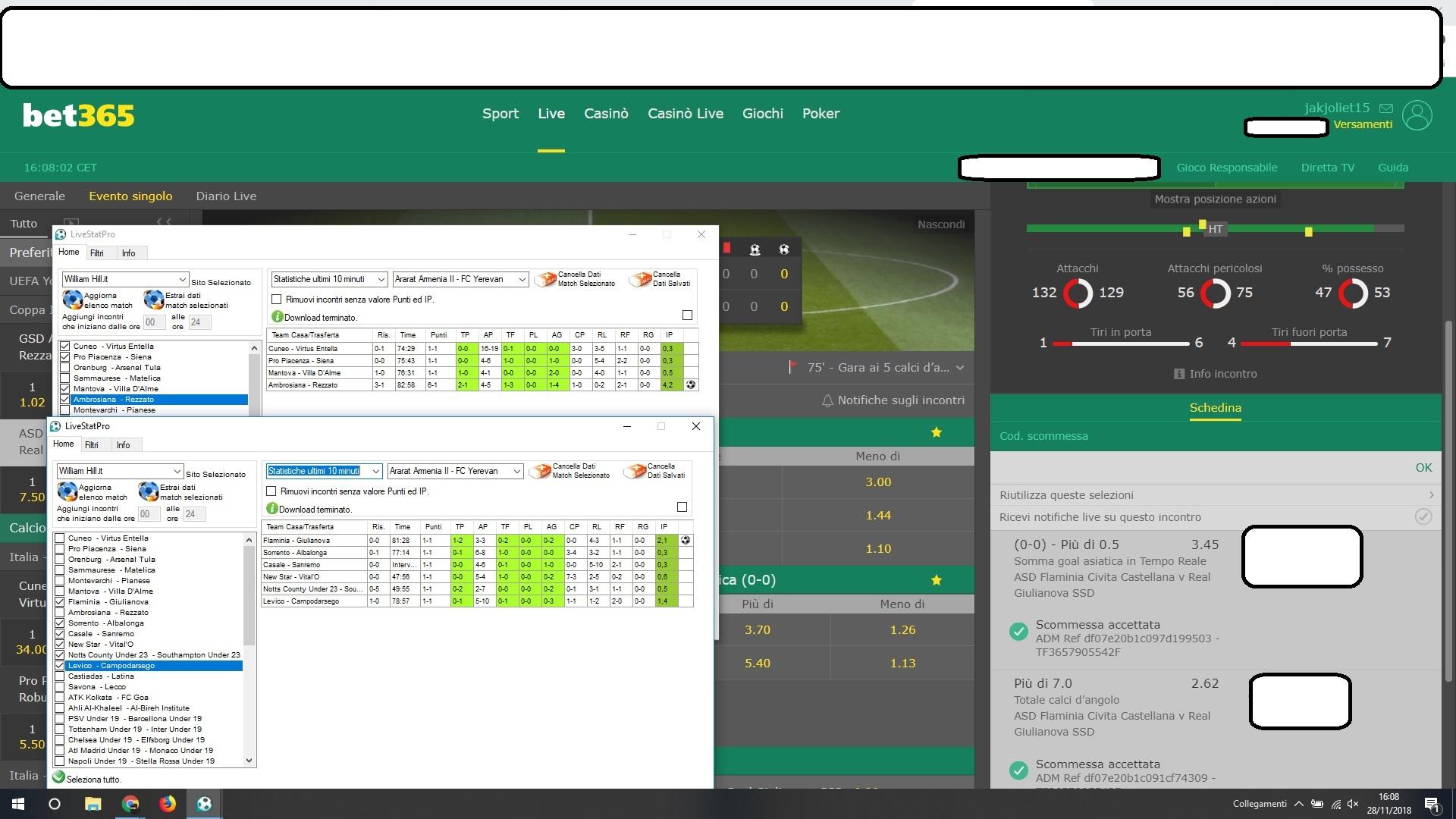This screenshot has width=1456, height=819.
Task: Open Windows notification center icon
Action: tap(1431, 805)
